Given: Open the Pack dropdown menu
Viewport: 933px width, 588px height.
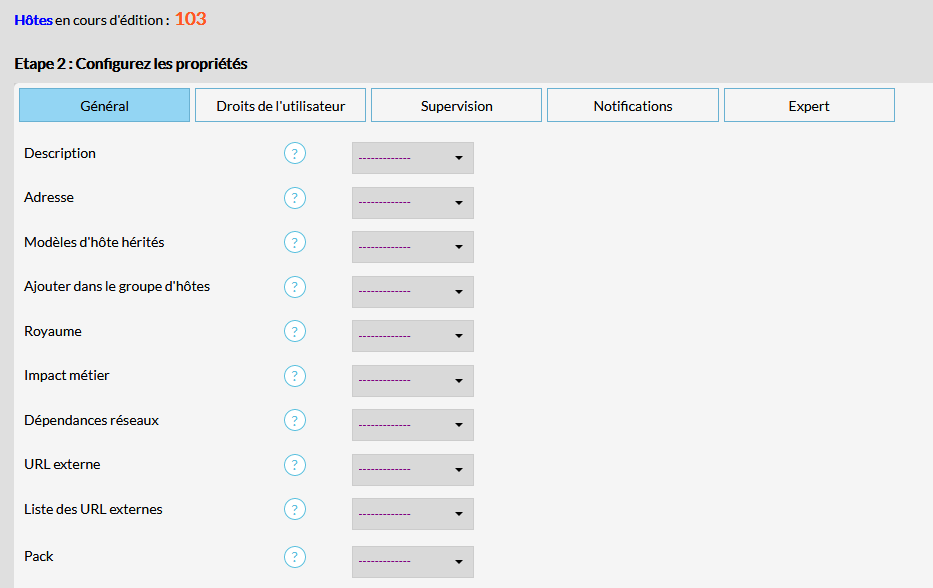Looking at the screenshot, I should tap(412, 561).
